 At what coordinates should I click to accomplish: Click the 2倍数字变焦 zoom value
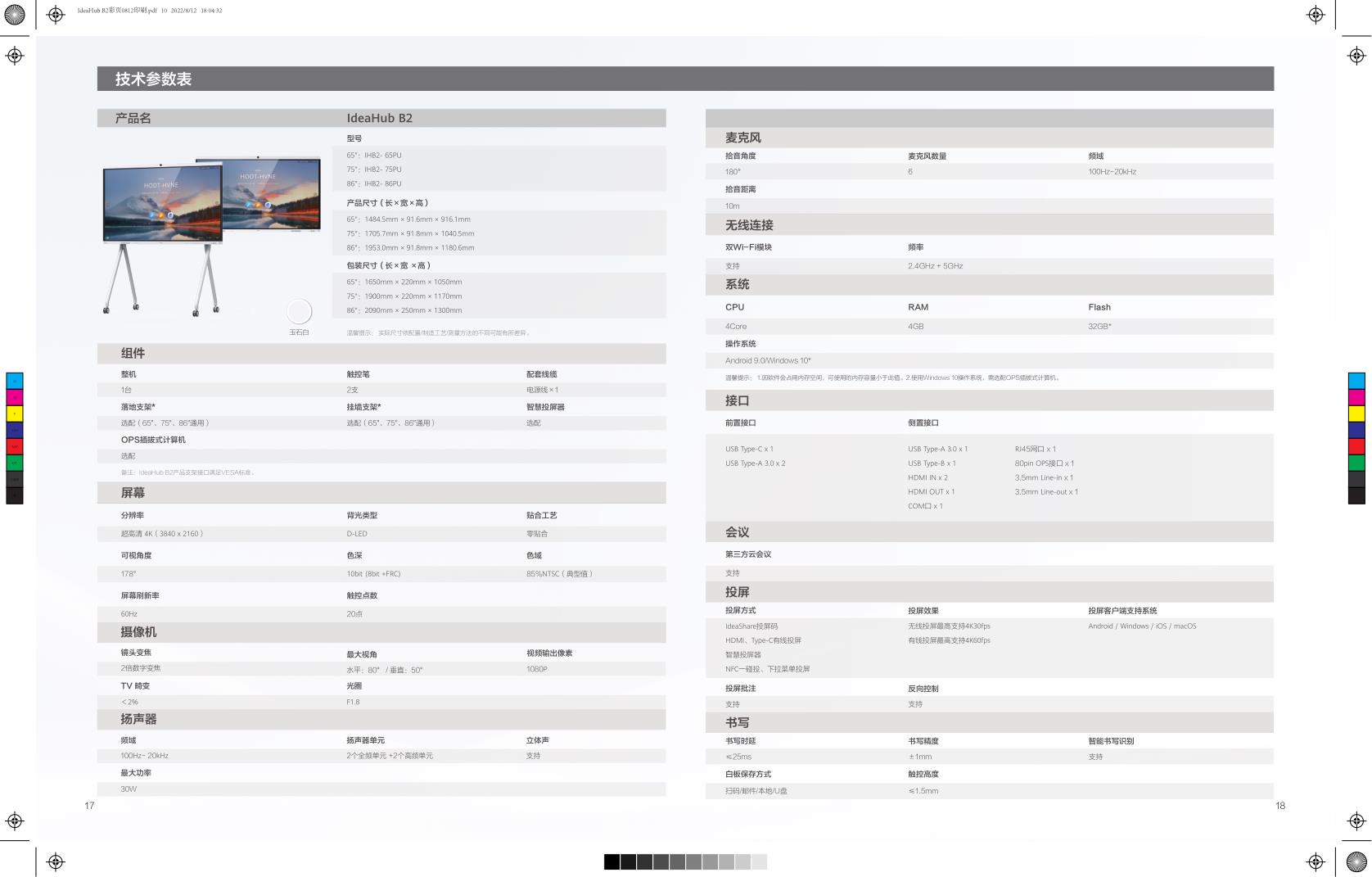point(141,668)
